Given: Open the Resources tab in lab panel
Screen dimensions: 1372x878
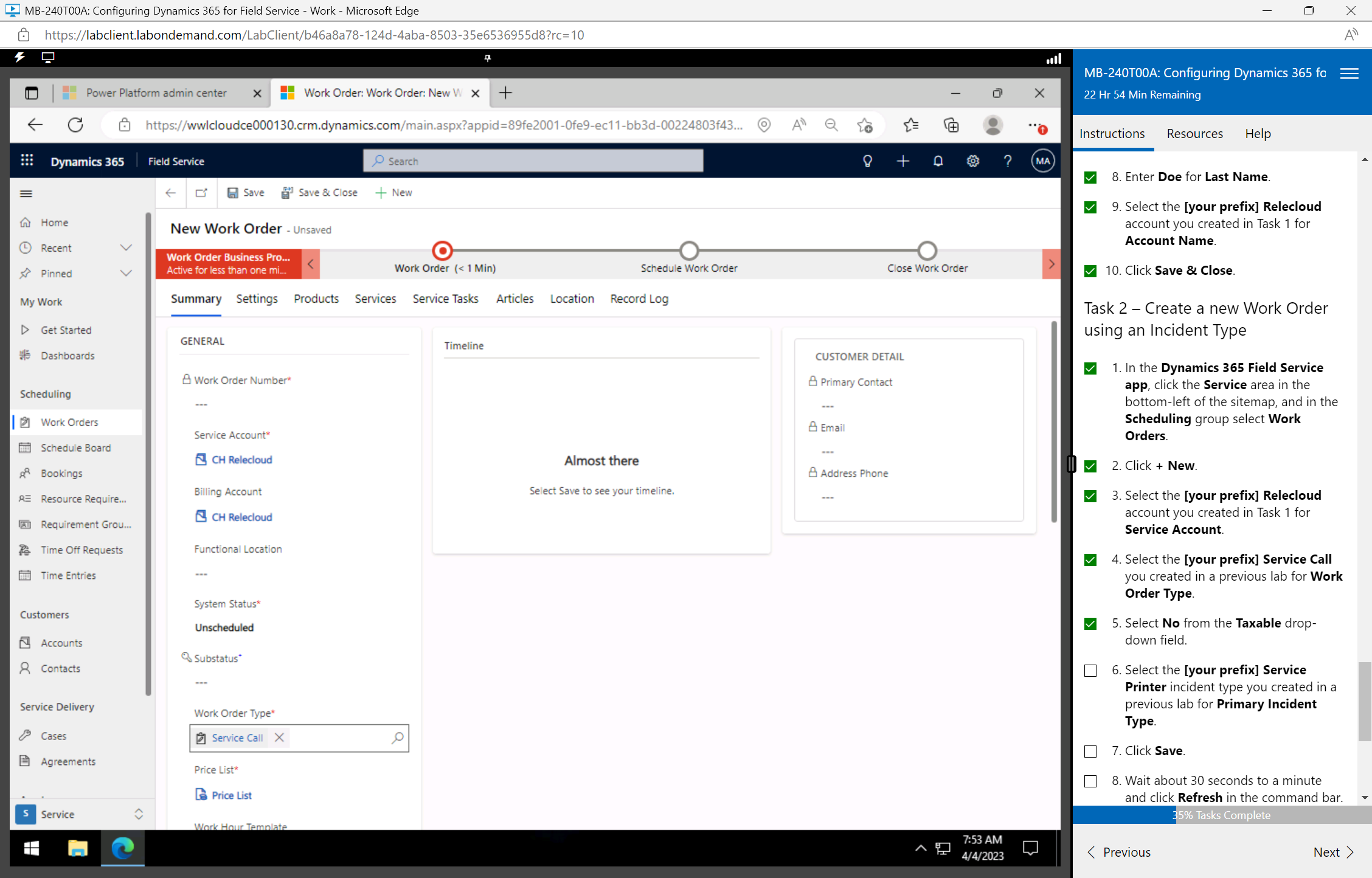Looking at the screenshot, I should [x=1194, y=133].
